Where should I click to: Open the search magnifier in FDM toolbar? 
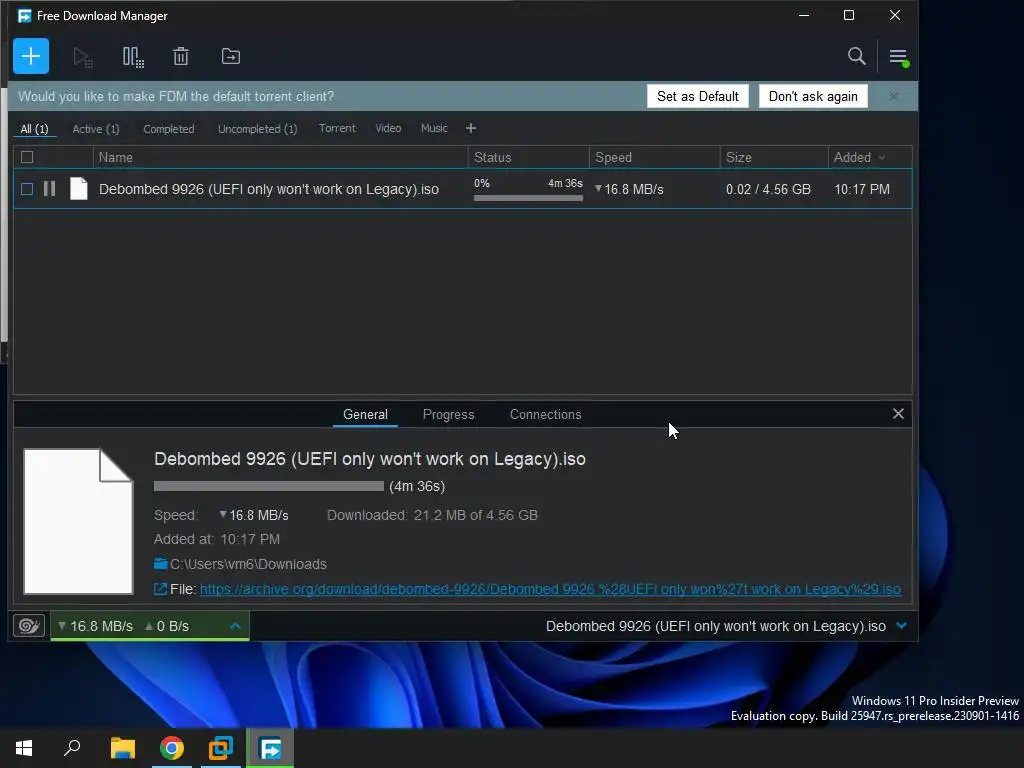(856, 56)
